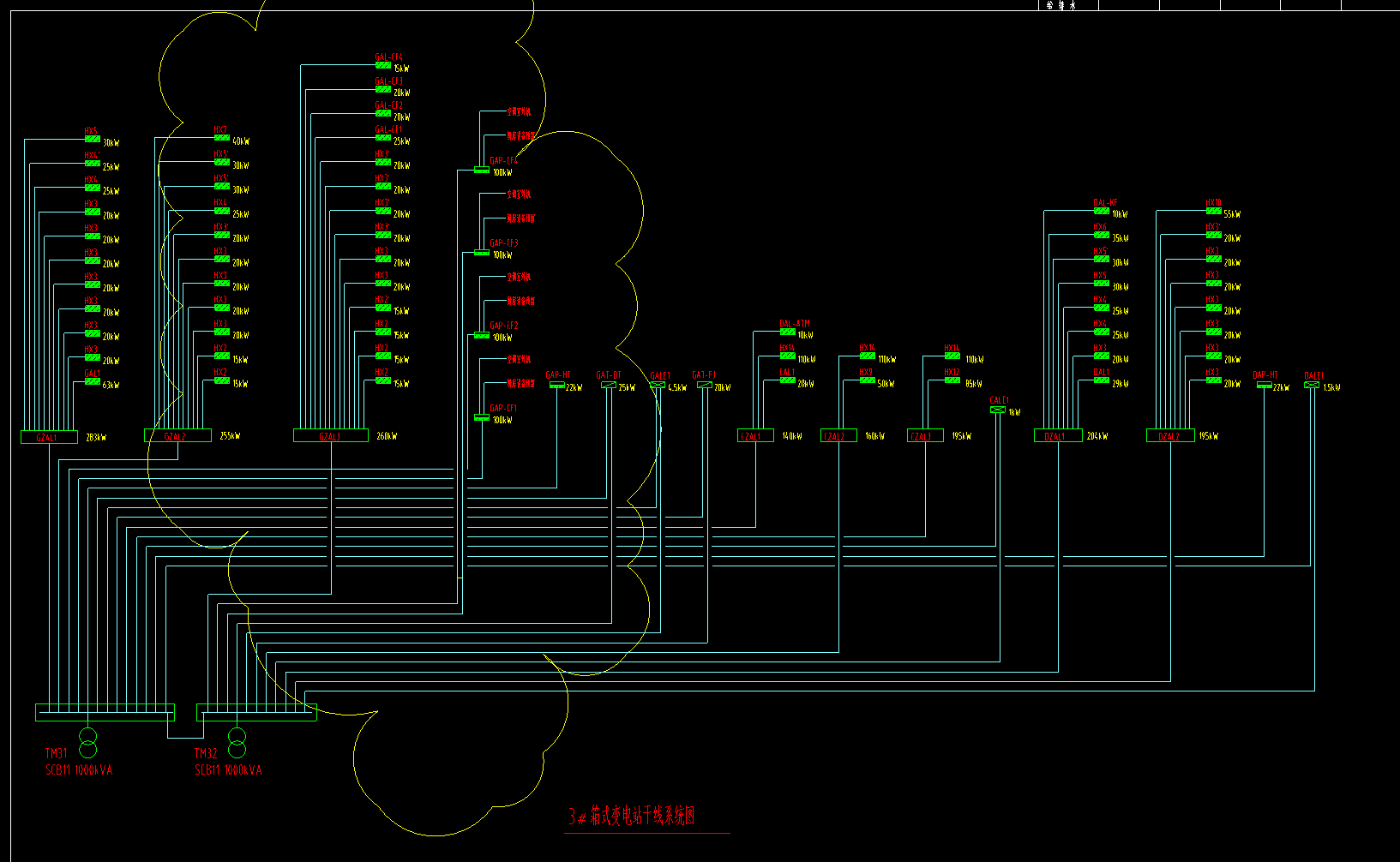Screen dimensions: 1400x862
Task: Select the drawing title 3#箱式变电站干线系统图
Action: (x=632, y=817)
